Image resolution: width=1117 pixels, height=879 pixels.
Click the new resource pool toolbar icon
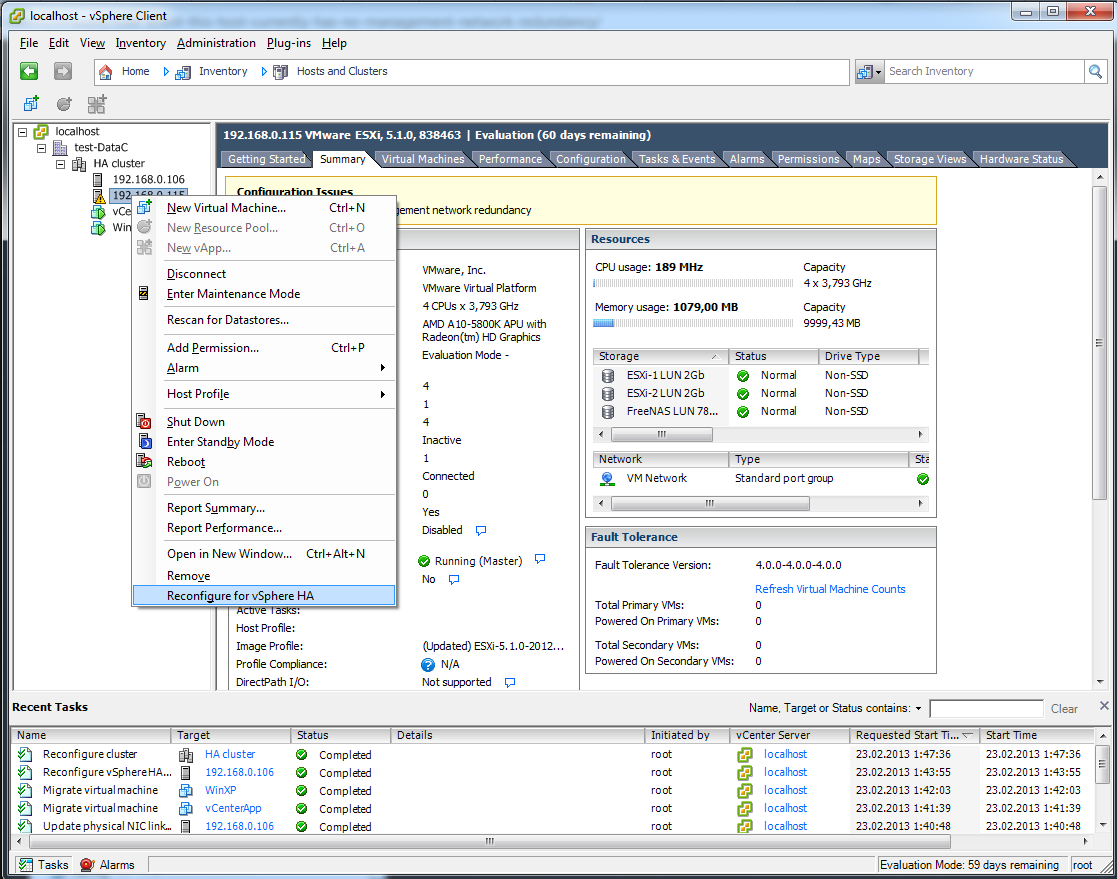pos(64,105)
